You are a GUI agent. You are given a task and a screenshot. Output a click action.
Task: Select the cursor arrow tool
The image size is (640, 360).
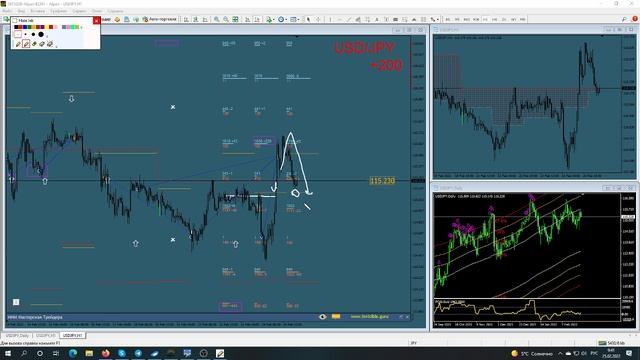[x=309, y=19]
